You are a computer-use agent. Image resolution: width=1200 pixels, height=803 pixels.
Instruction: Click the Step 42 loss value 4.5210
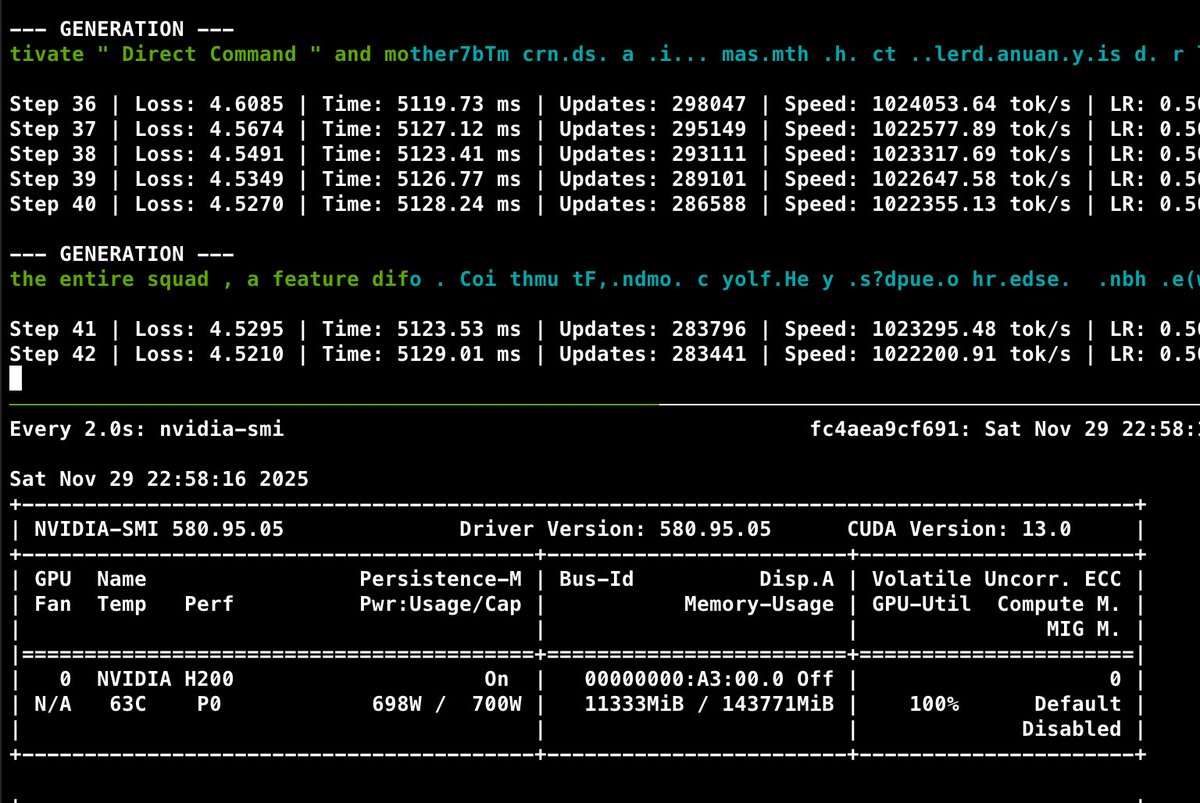coord(247,354)
